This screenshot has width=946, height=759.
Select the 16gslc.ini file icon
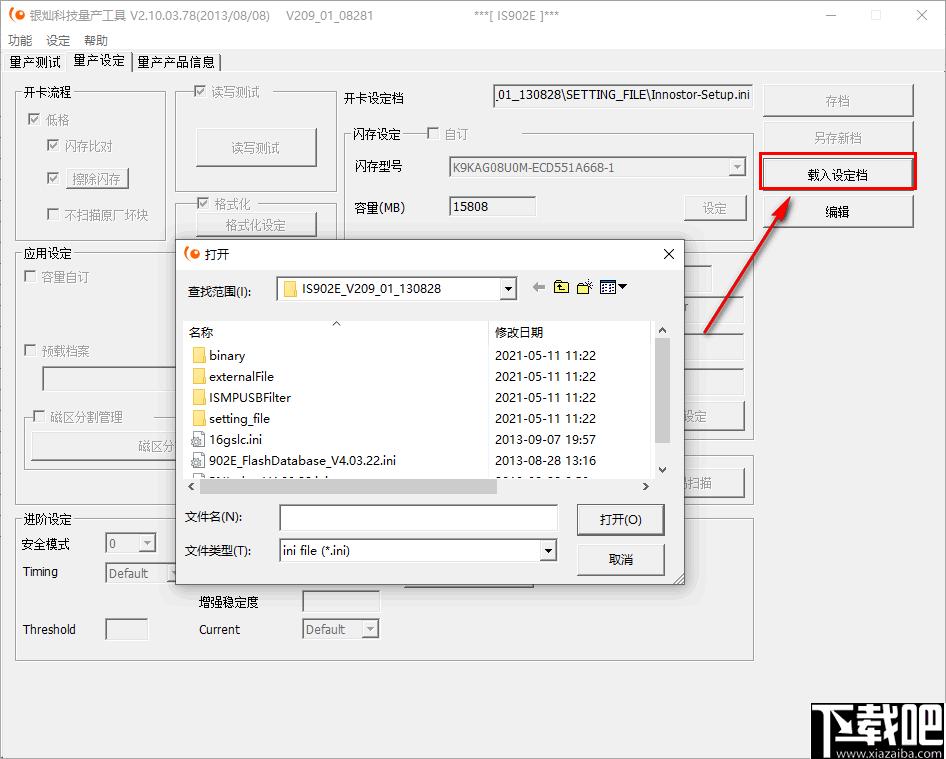point(198,440)
